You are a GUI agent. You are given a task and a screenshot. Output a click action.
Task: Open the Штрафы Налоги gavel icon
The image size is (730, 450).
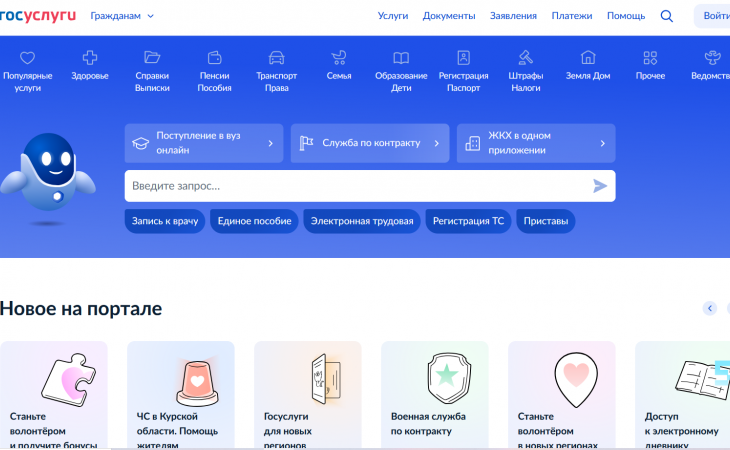click(526, 58)
